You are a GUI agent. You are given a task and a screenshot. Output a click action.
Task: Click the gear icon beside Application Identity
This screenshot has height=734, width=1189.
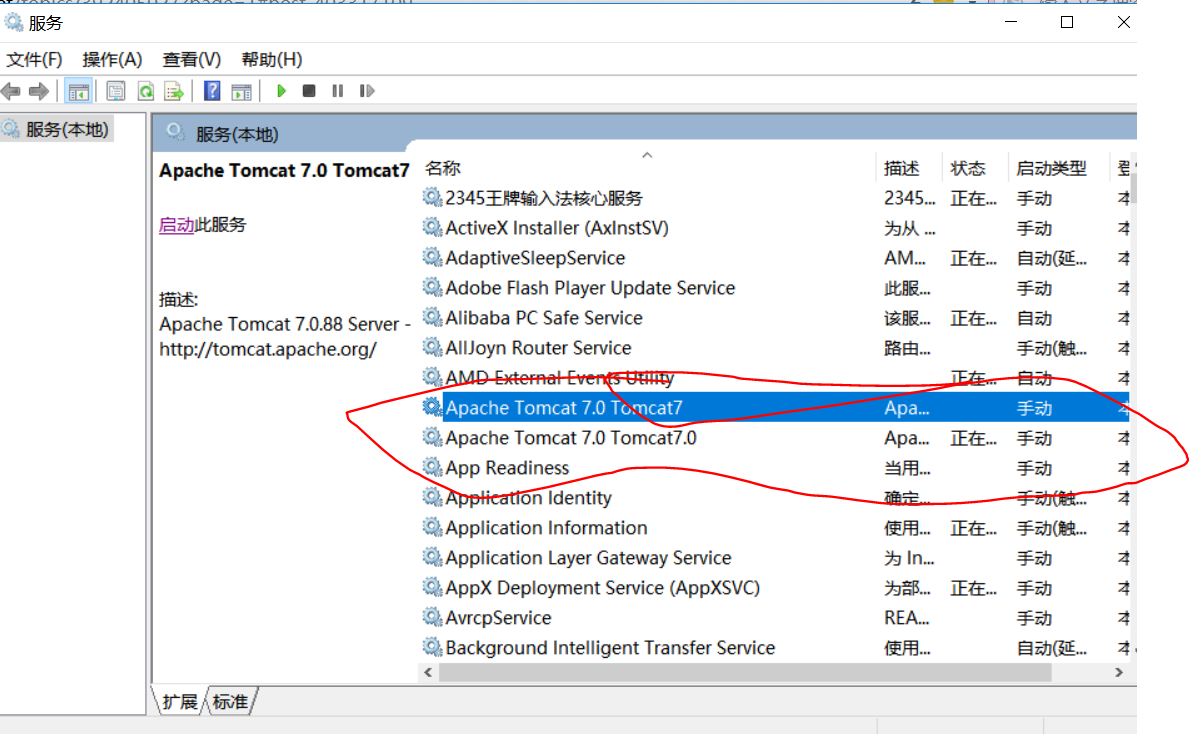point(432,497)
